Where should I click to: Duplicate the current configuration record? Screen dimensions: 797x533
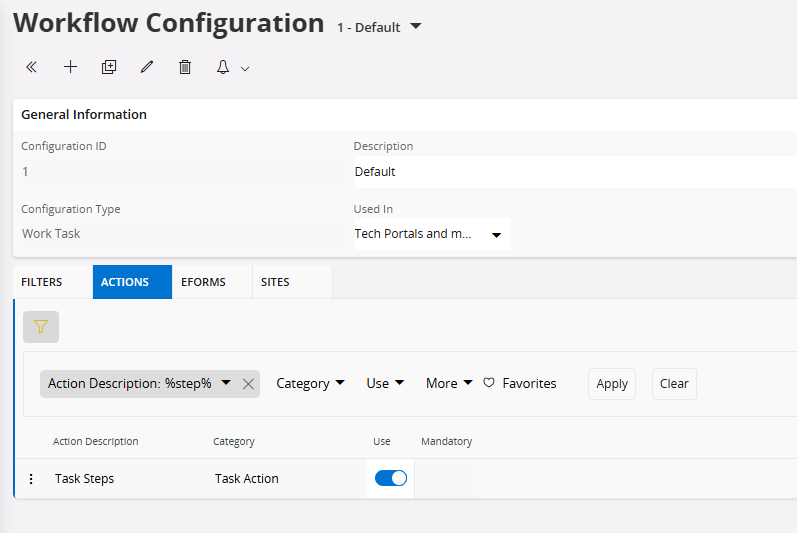pyautogui.click(x=109, y=67)
